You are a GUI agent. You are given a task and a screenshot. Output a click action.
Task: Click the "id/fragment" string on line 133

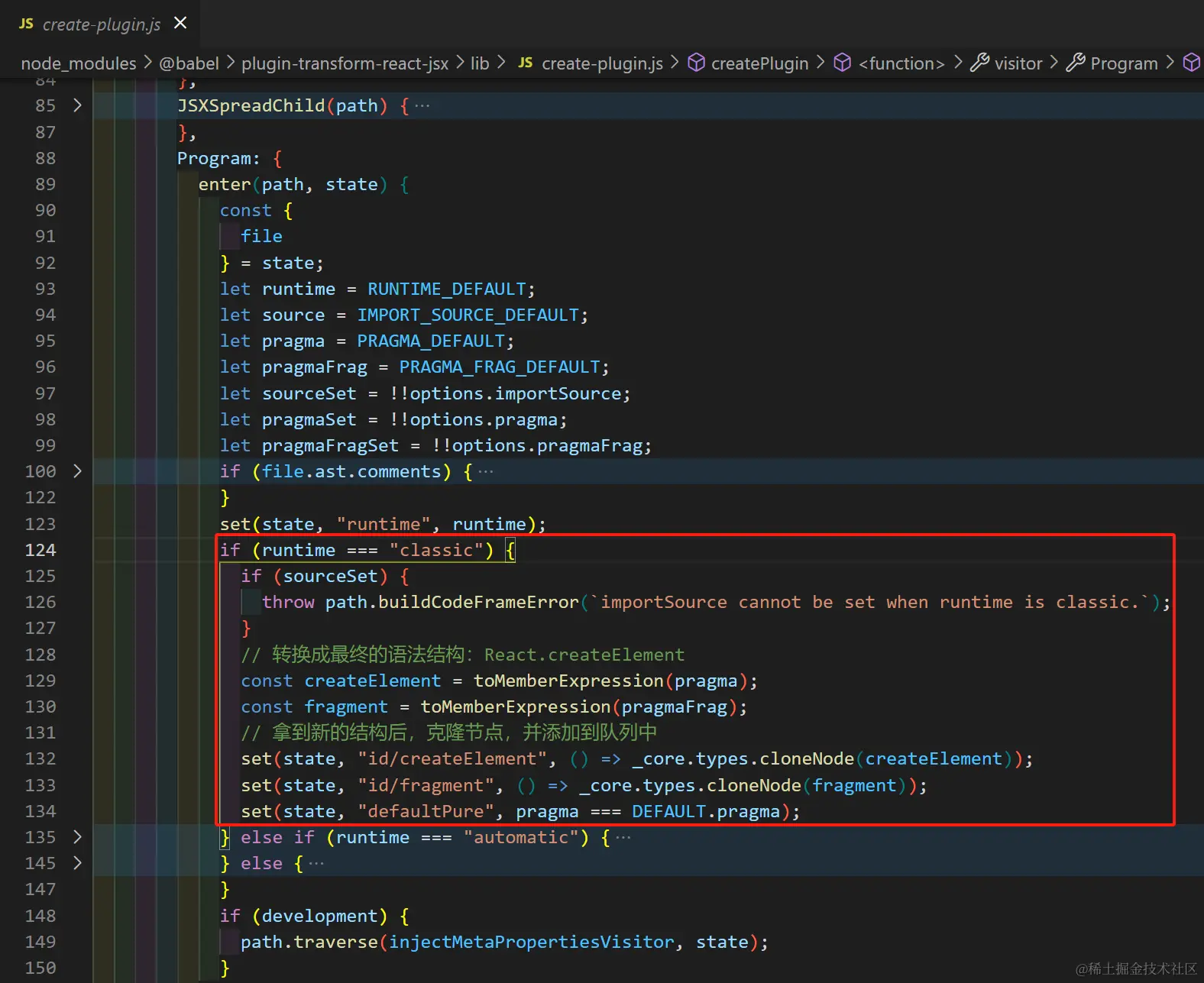coord(426,785)
